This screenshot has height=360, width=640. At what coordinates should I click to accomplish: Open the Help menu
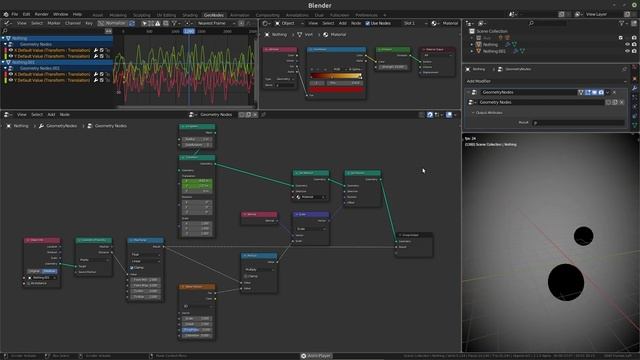(x=77, y=14)
